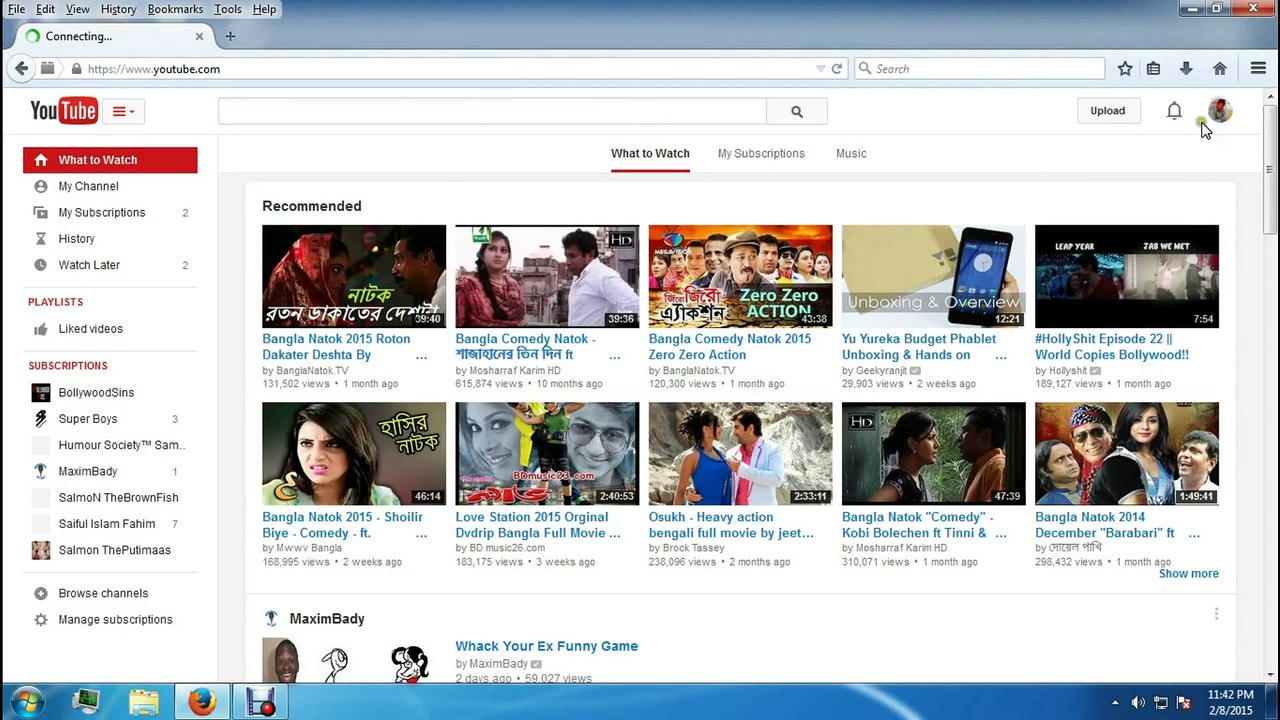
Task: Open the YouTube guide menu dropdown
Action: pyautogui.click(x=123, y=111)
